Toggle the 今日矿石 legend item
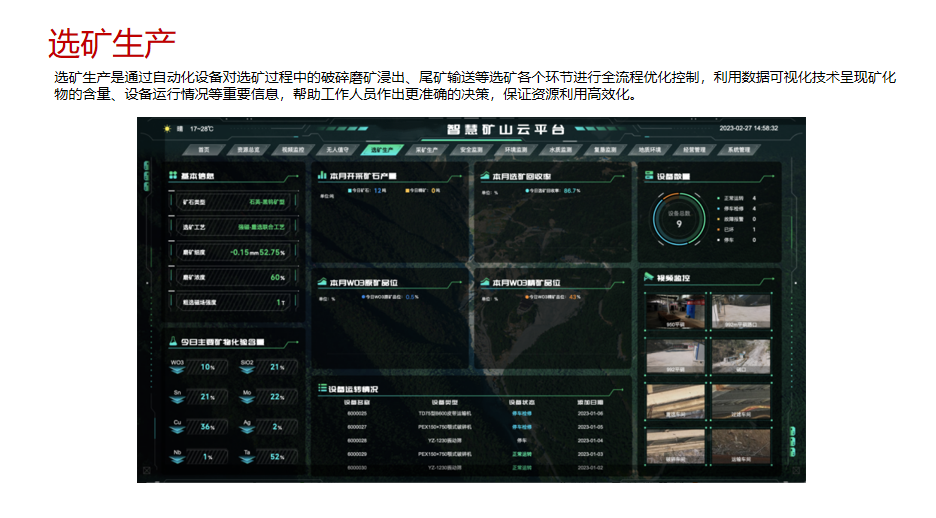Image resolution: width=936 pixels, height=518 pixels. pyautogui.click(x=362, y=189)
